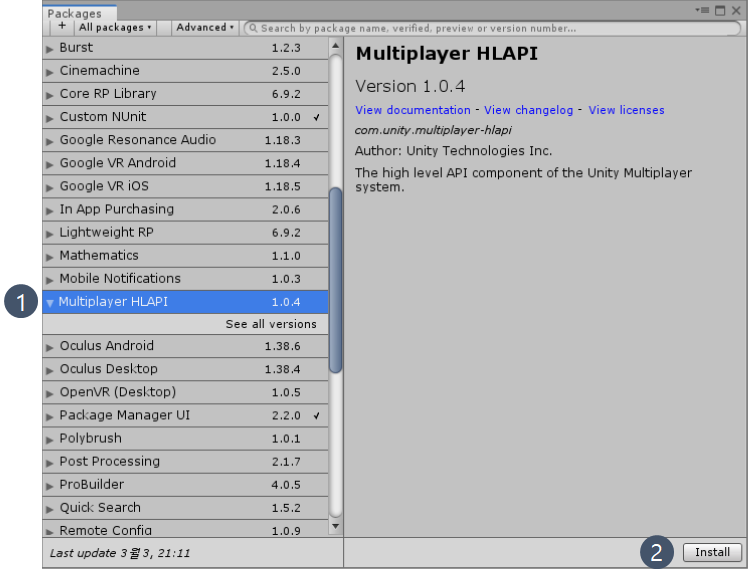Collapse the Multiplayer HLAPI package arrow
Screen dimensions: 748x581
50,303
